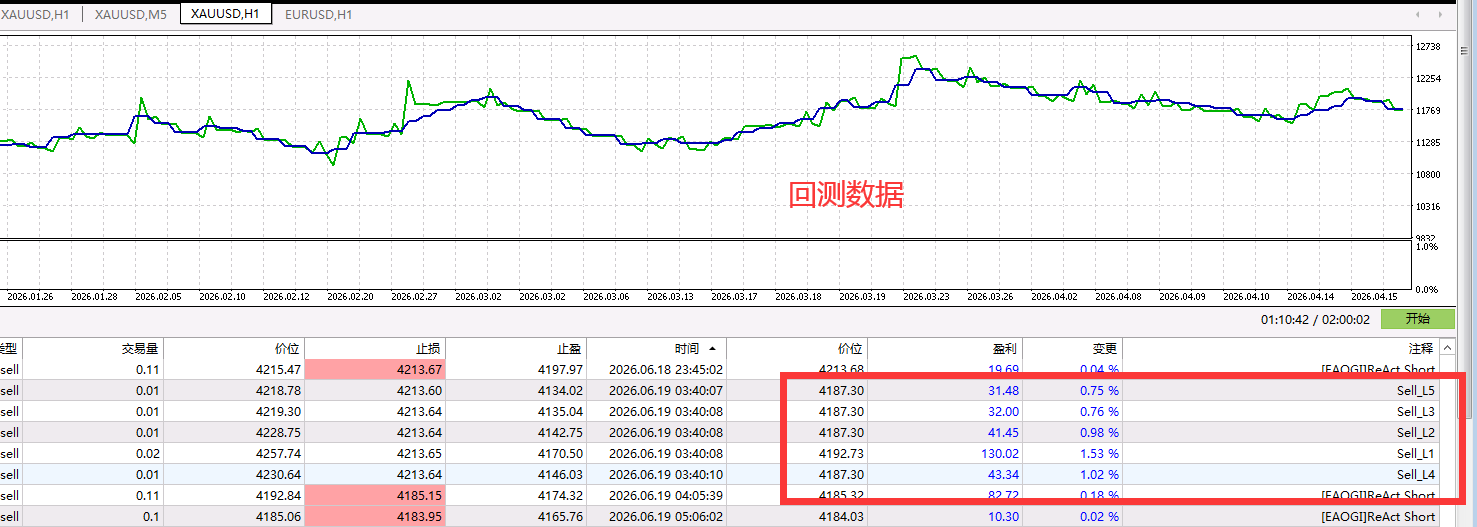This screenshot has height=527, width=1477.
Task: Click the 1.53 % change cell
Action: click(1099, 453)
